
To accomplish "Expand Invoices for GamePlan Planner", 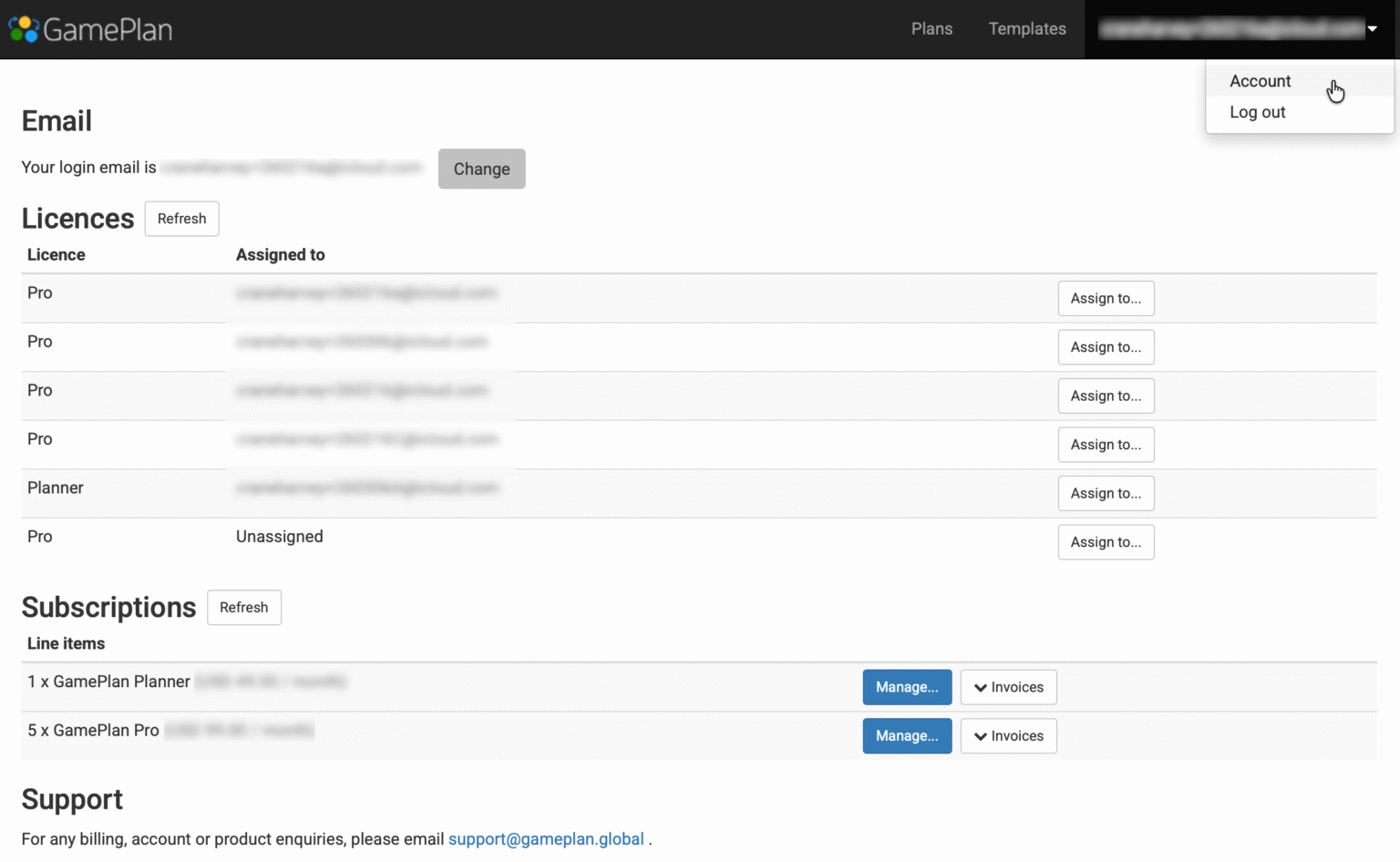I will (1008, 687).
